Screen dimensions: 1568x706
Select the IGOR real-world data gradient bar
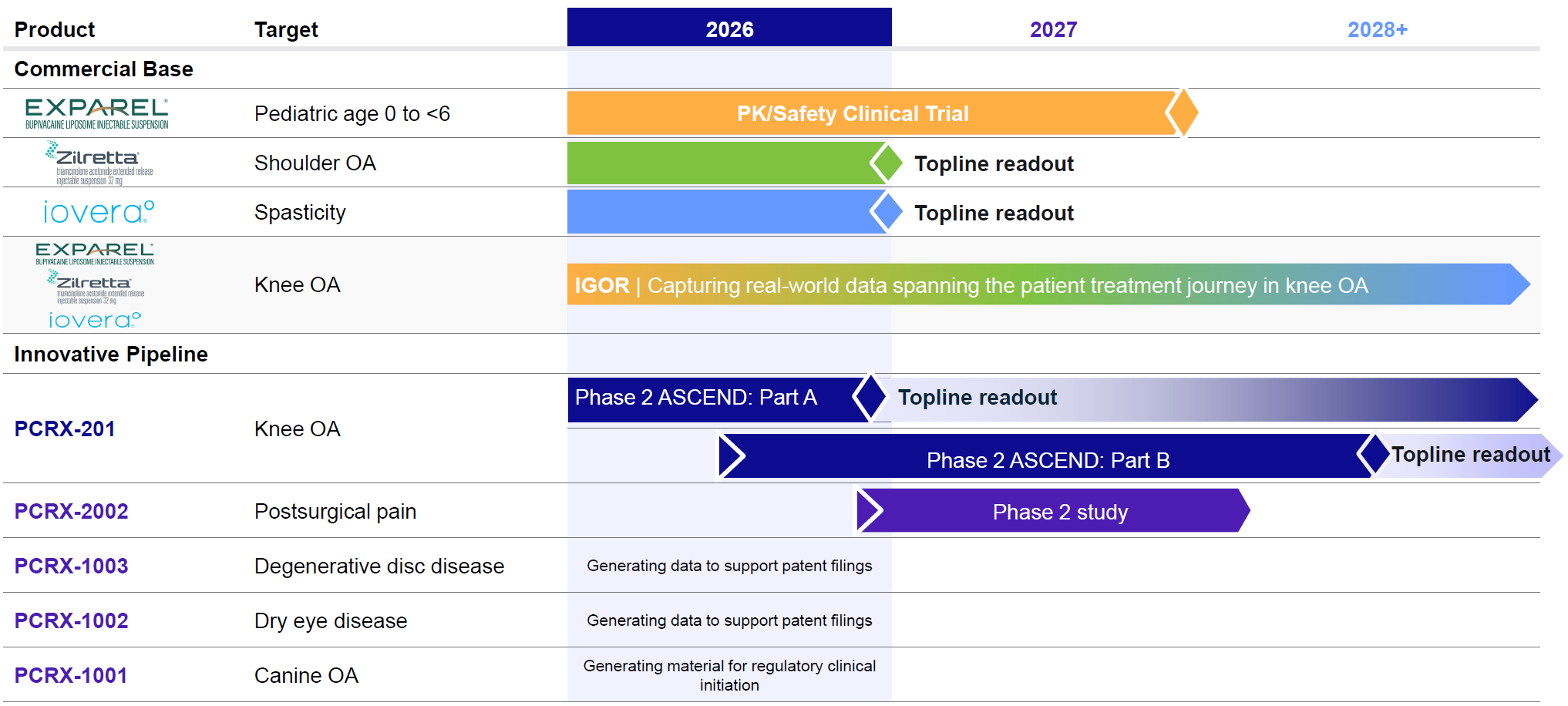pos(1048,284)
